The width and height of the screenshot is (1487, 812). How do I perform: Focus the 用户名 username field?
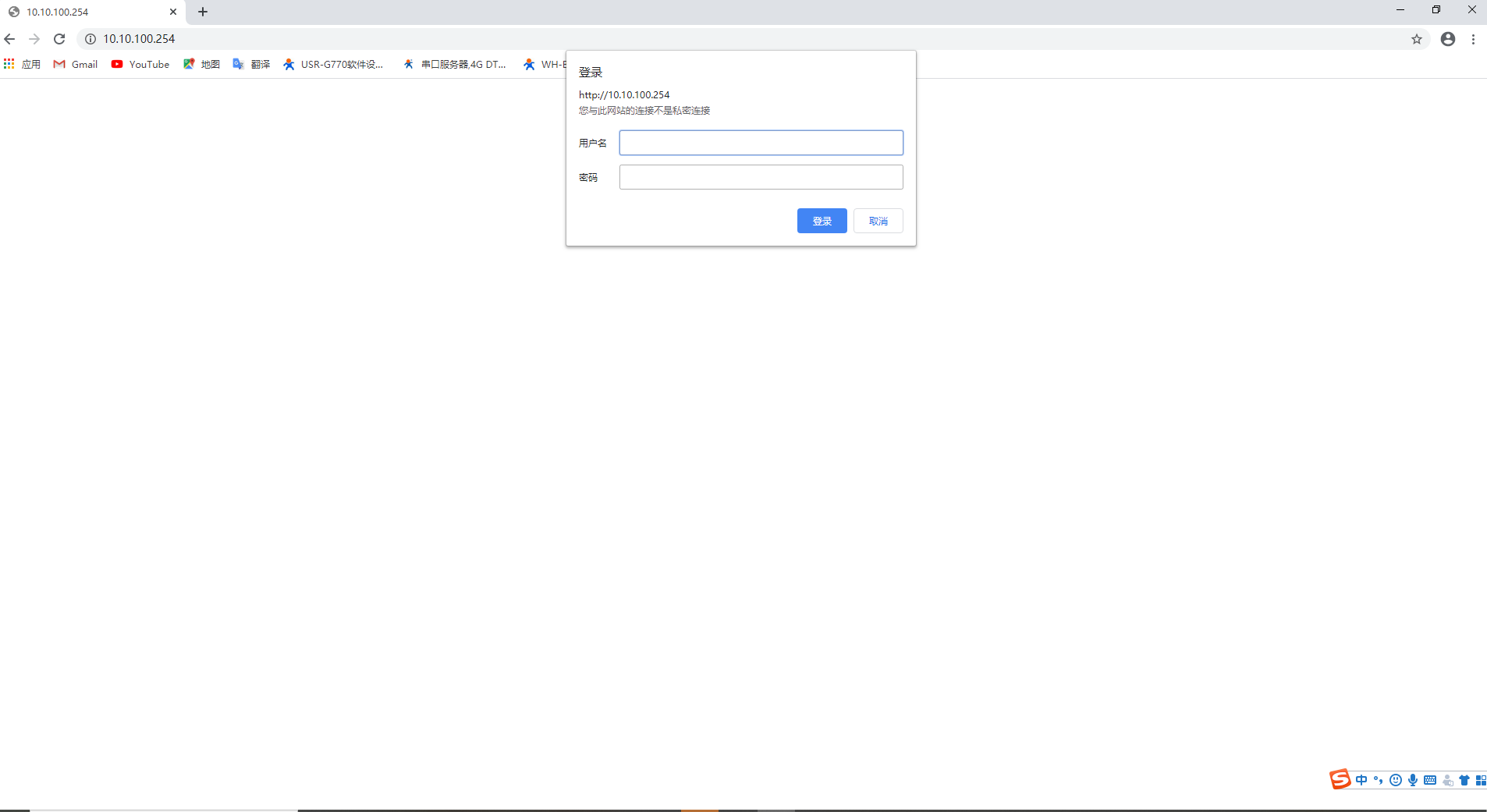(761, 143)
